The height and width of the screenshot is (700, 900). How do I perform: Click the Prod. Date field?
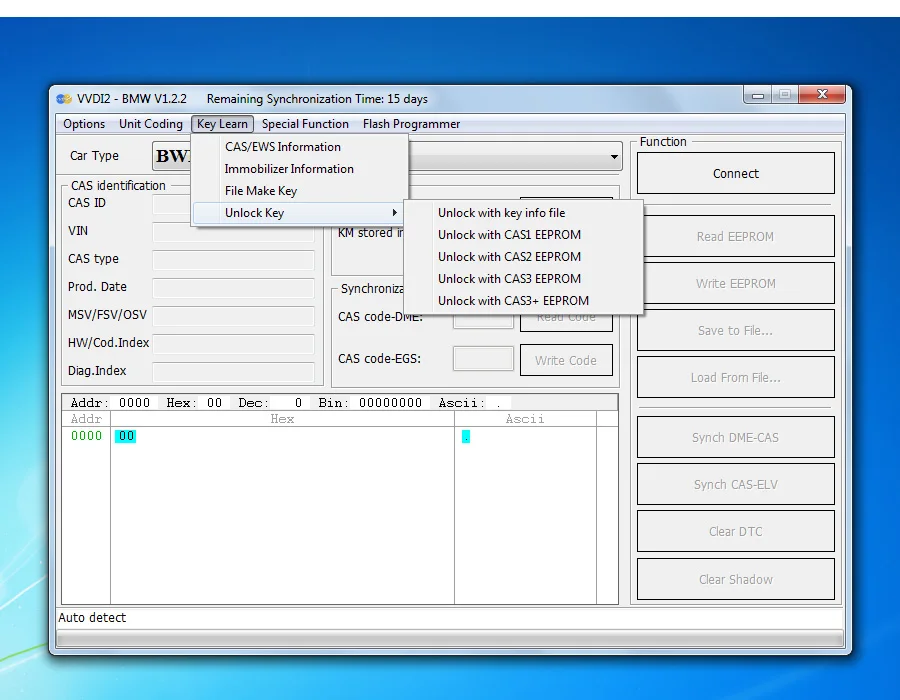[x=234, y=287]
